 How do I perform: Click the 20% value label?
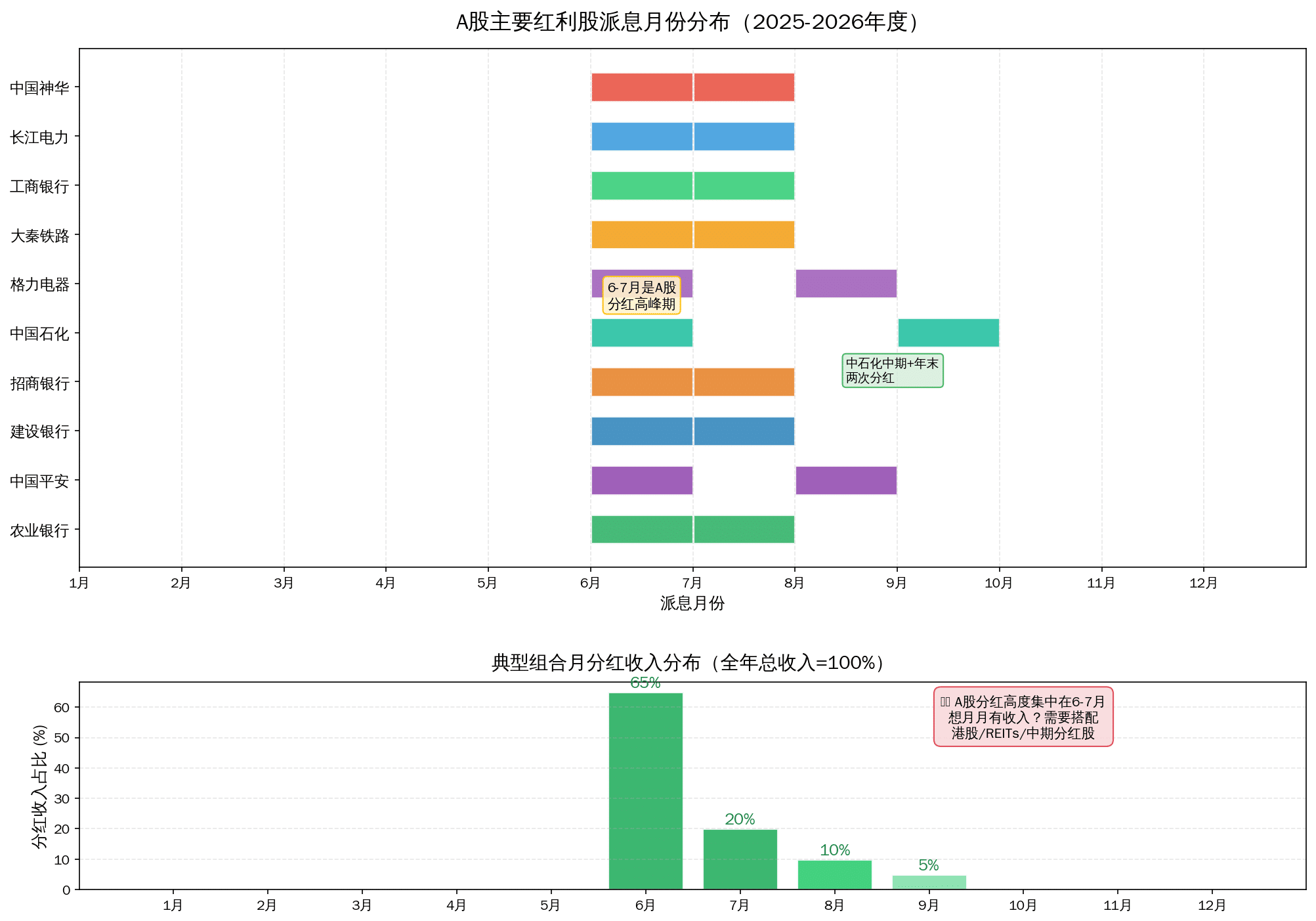740,819
